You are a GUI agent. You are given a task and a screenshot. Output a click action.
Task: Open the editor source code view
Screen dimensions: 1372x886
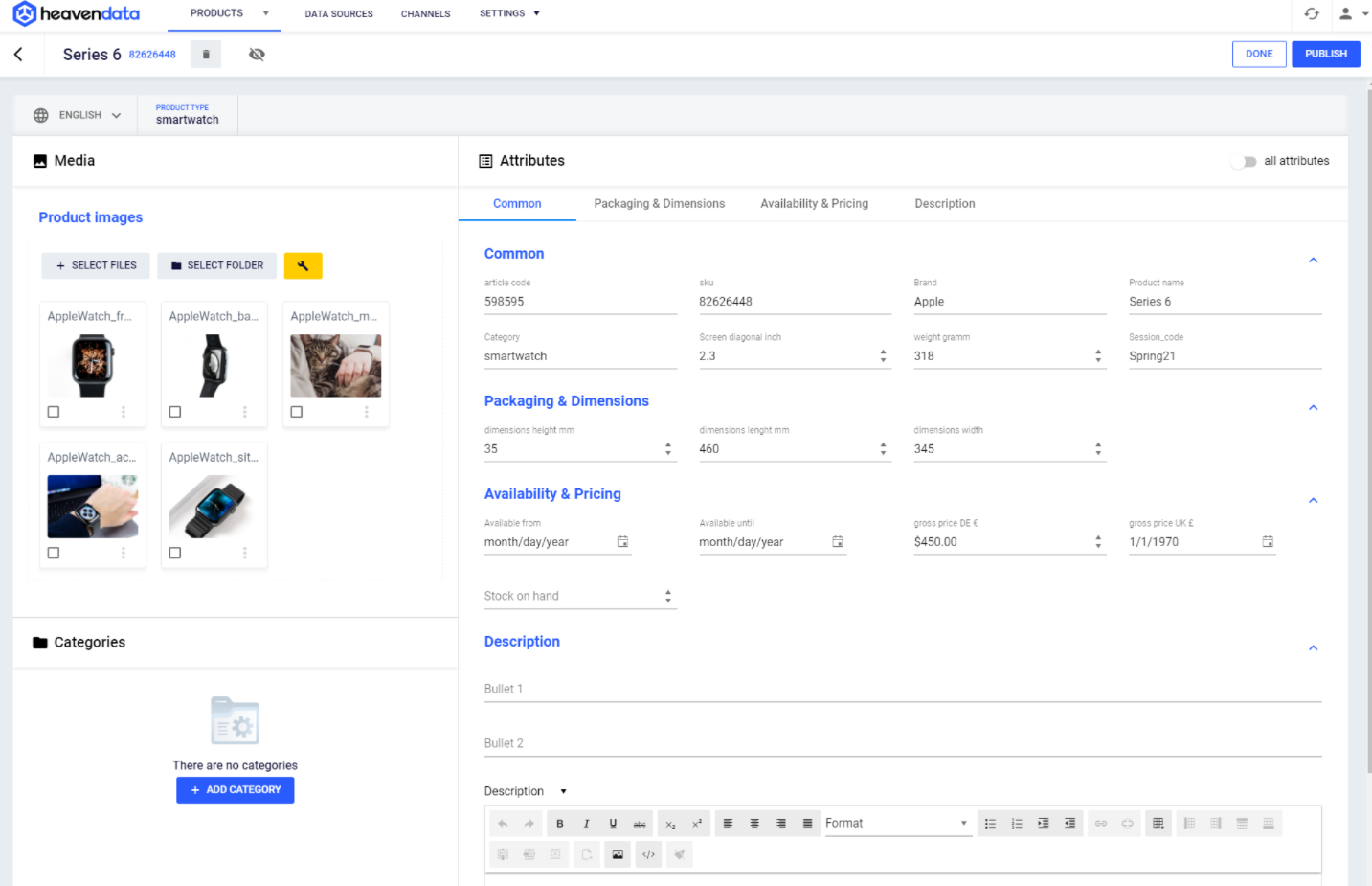click(648, 853)
